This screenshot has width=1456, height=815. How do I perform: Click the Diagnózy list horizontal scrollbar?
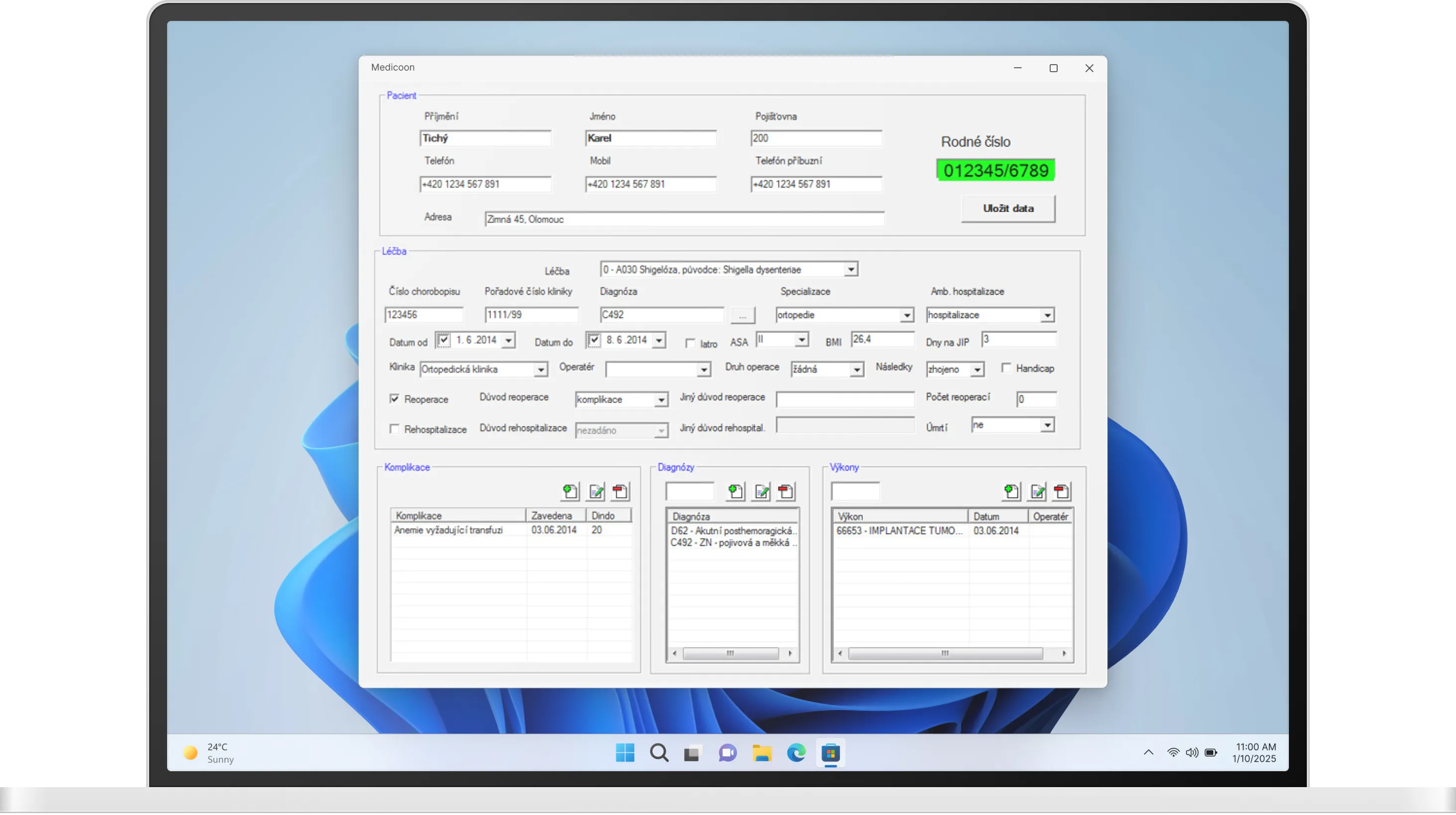730,653
